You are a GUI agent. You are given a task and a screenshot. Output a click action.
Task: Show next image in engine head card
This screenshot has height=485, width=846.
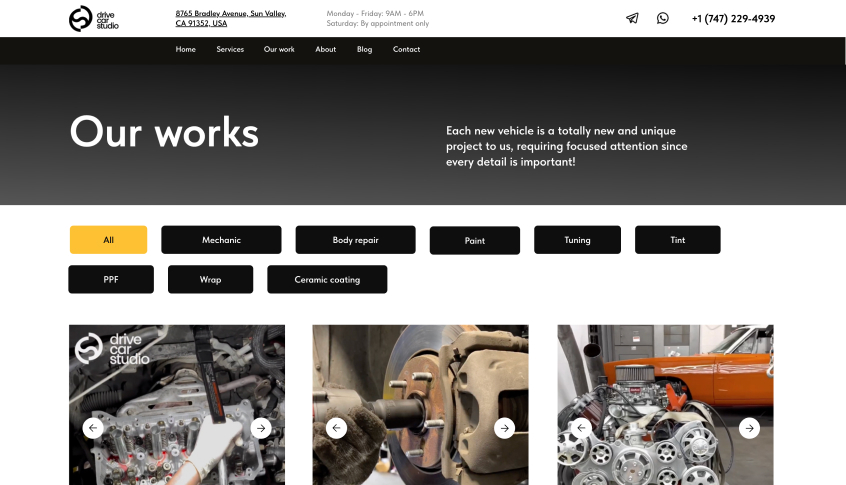[261, 428]
